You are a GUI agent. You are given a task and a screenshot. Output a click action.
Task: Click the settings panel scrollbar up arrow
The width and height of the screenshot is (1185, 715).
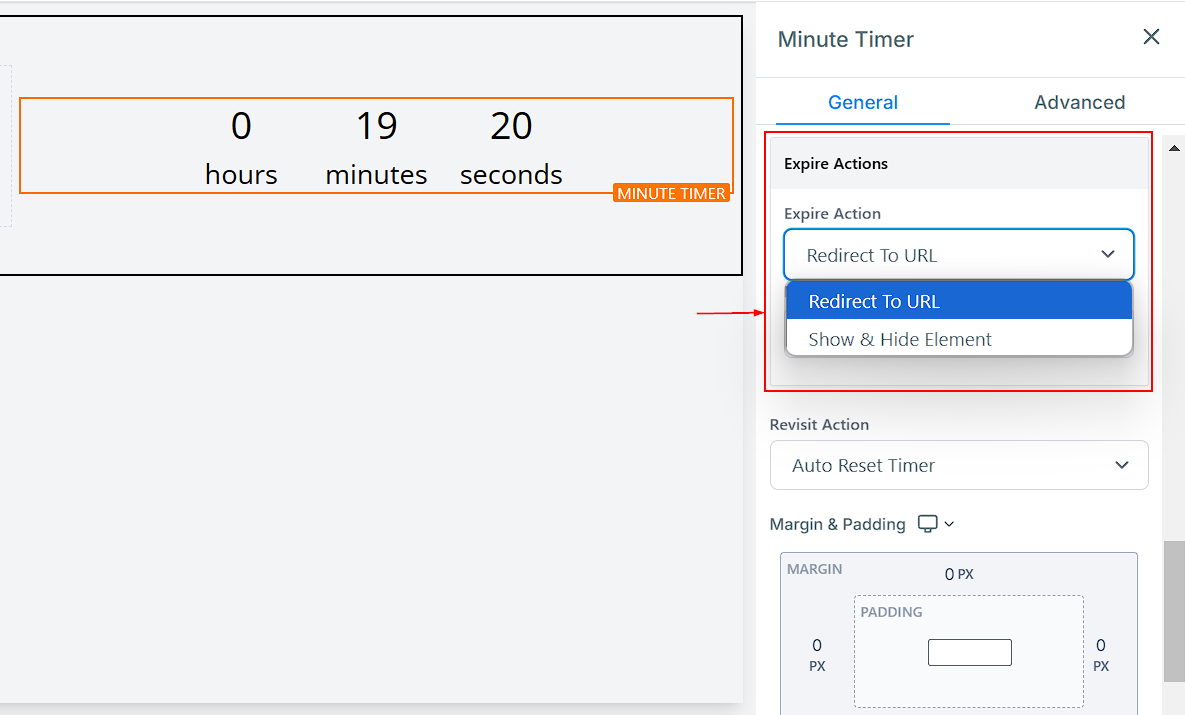pos(1174,148)
